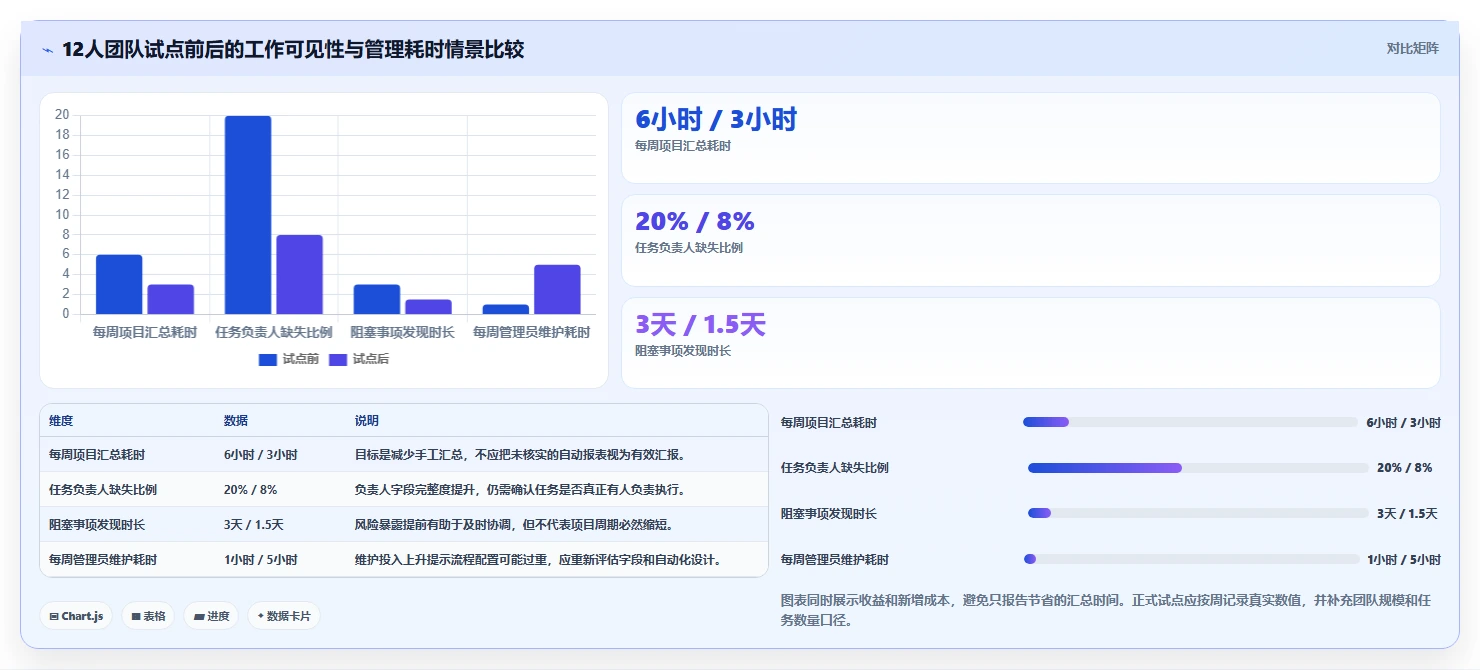This screenshot has height=670, width=1480.
Task: Select the 数据卡片 chip
Action: (x=284, y=616)
